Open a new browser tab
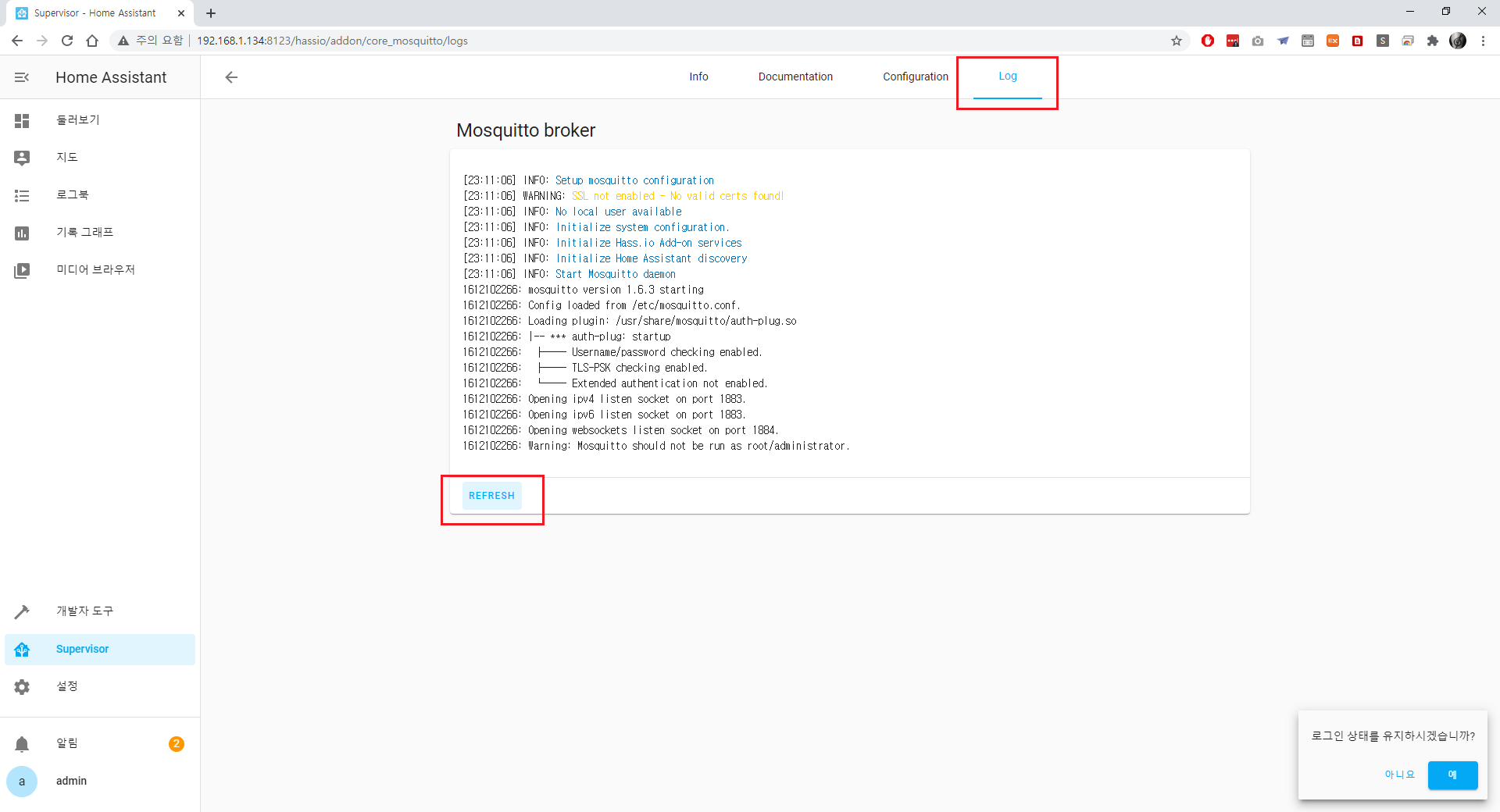 click(211, 13)
